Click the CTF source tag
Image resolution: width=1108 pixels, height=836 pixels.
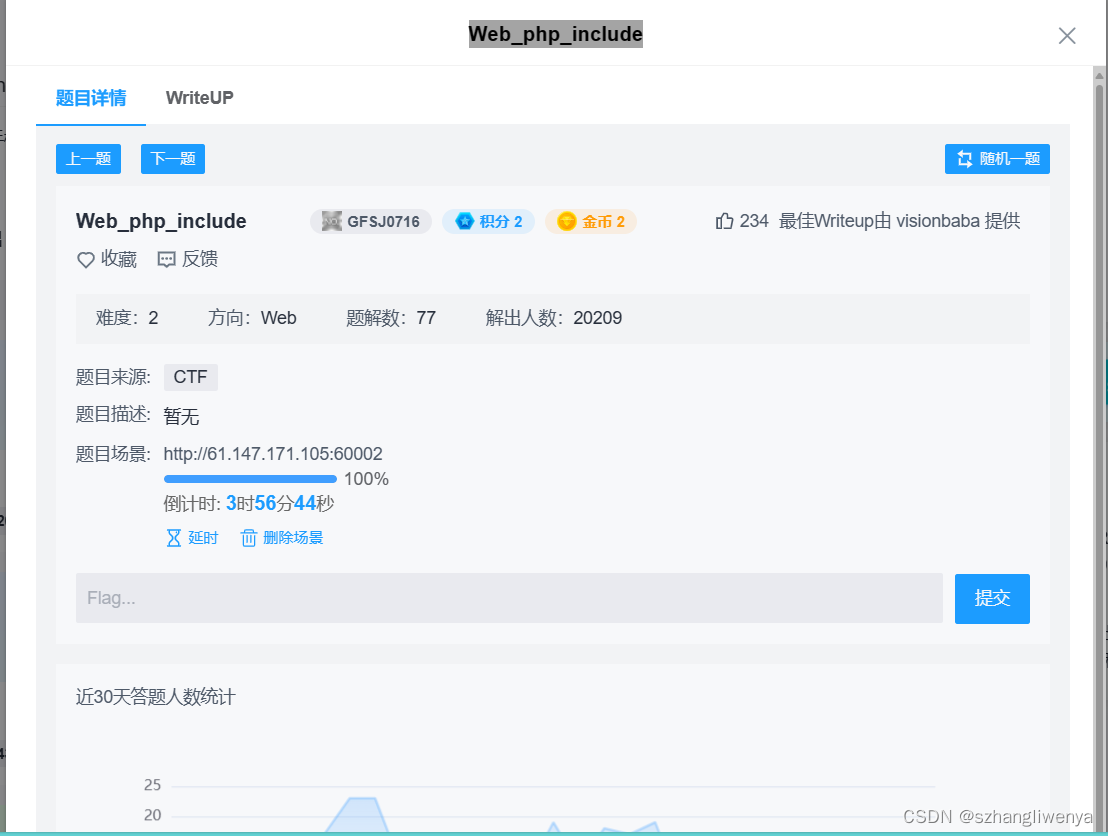(190, 377)
